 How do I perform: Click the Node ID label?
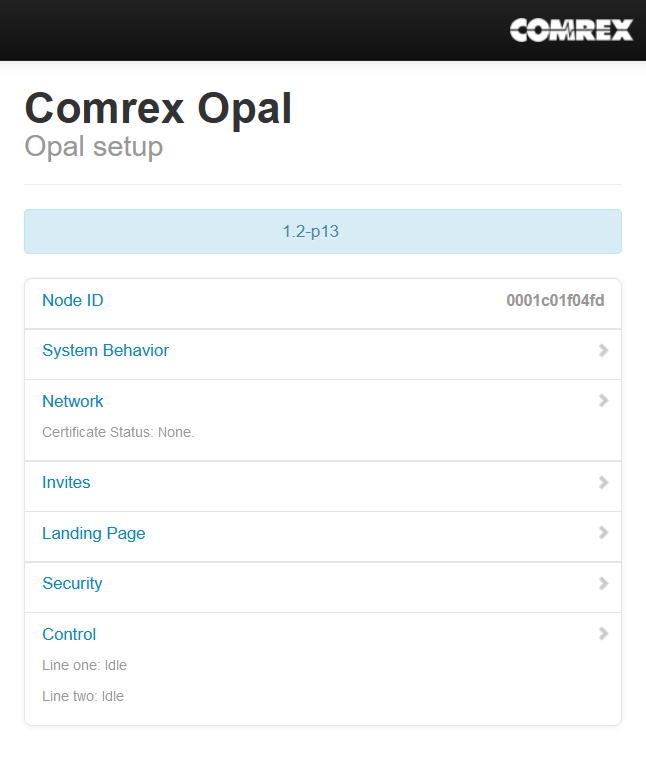(73, 300)
